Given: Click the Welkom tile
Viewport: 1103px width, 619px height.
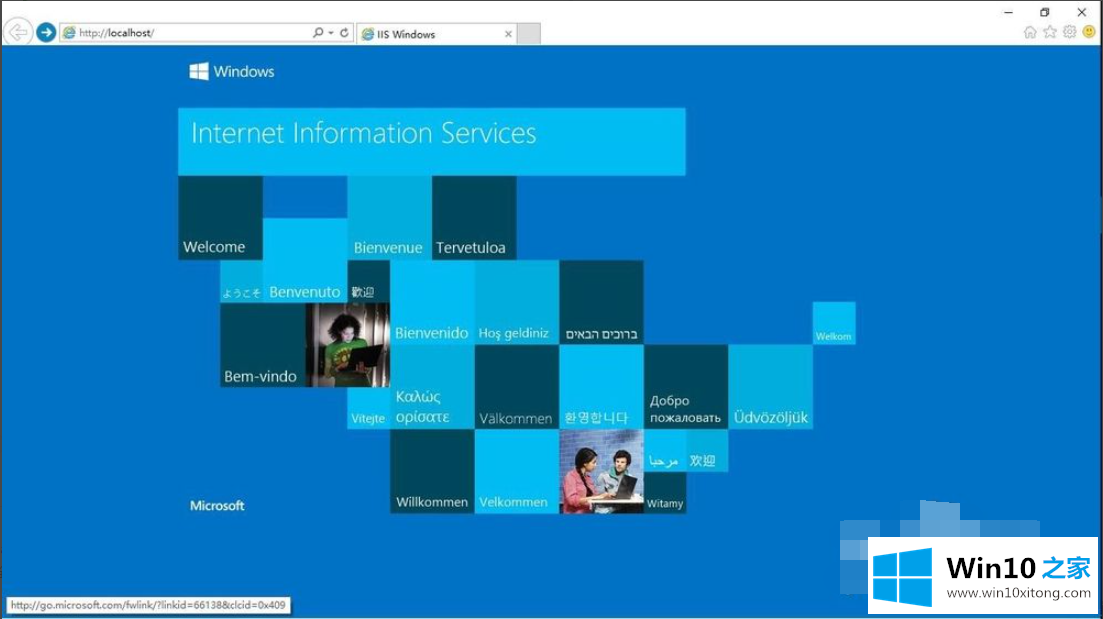Looking at the screenshot, I should [834, 323].
